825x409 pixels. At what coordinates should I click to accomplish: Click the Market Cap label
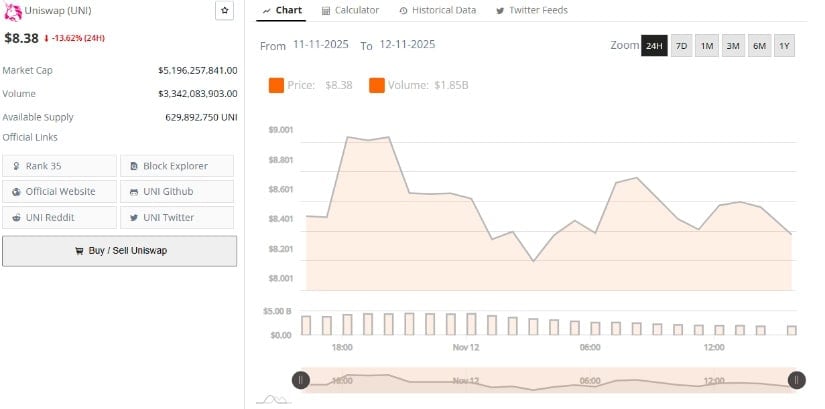click(x=27, y=70)
